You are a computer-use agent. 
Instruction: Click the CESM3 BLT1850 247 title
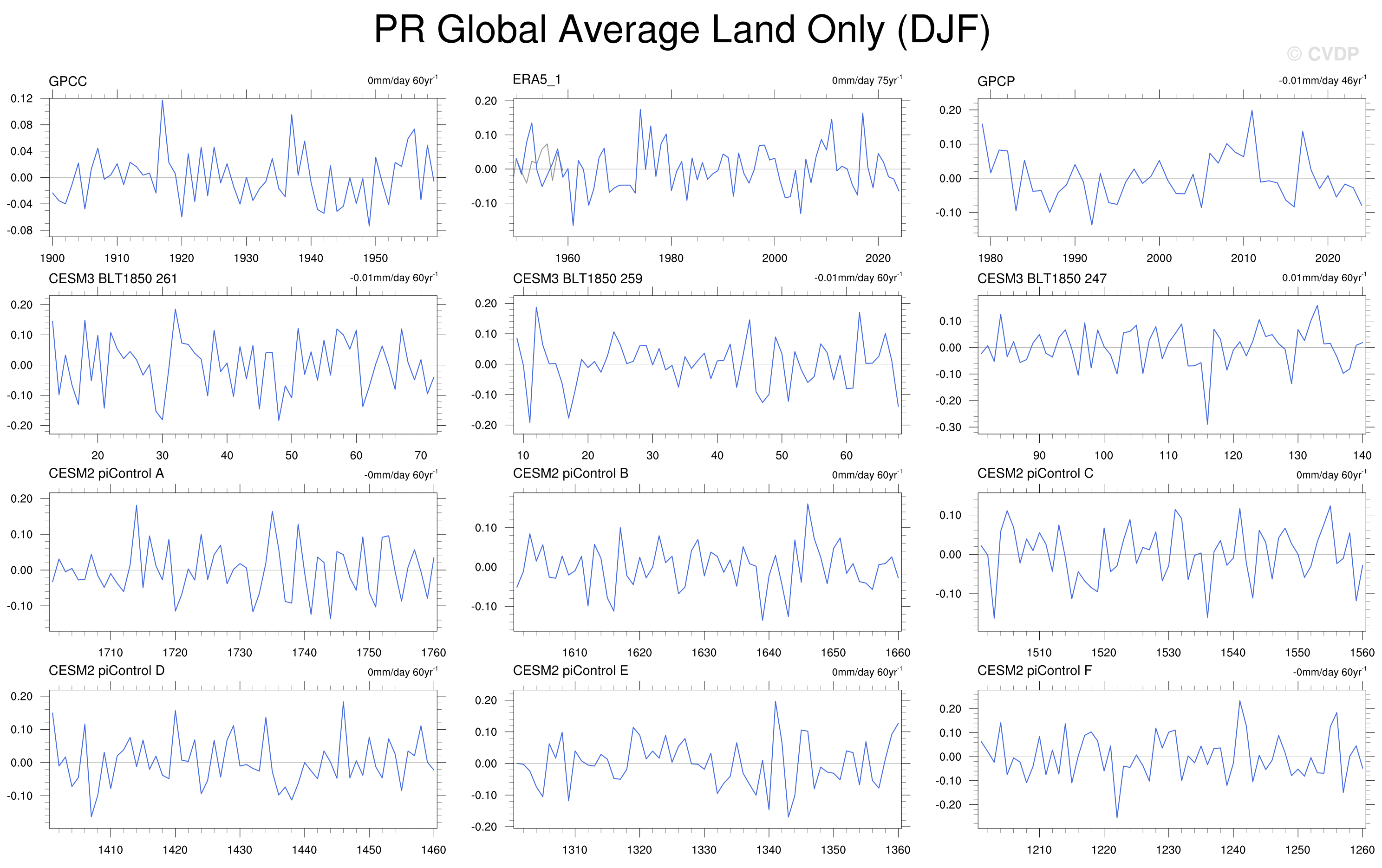click(x=1041, y=279)
